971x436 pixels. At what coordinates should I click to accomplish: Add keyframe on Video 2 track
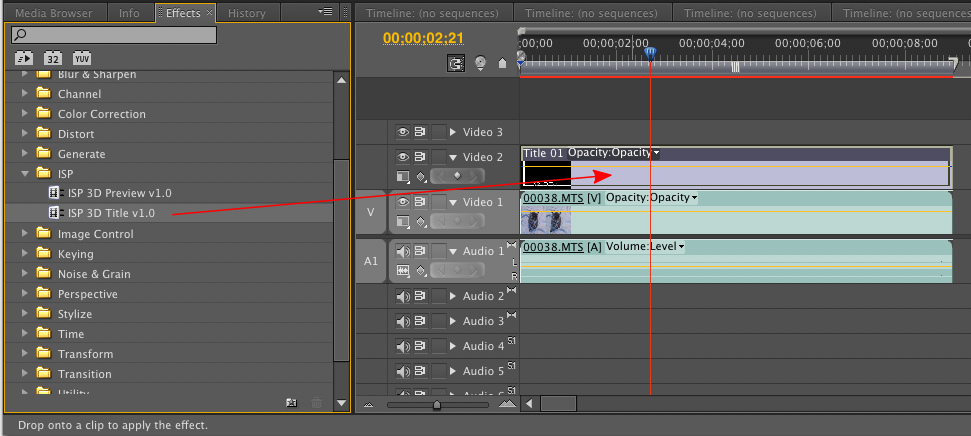point(458,176)
